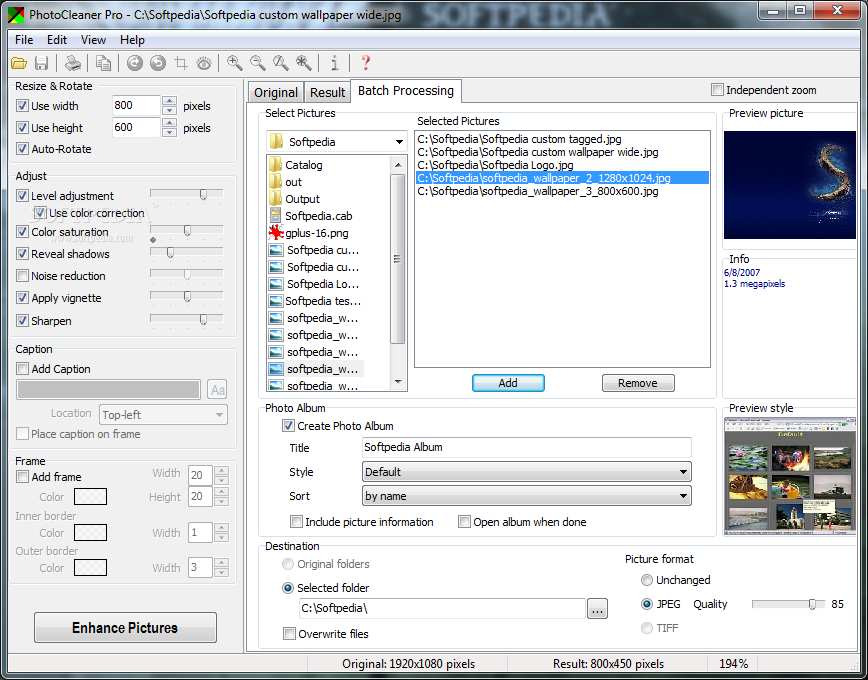Uncheck Create Photo Album
The height and width of the screenshot is (680, 868).
(288, 426)
